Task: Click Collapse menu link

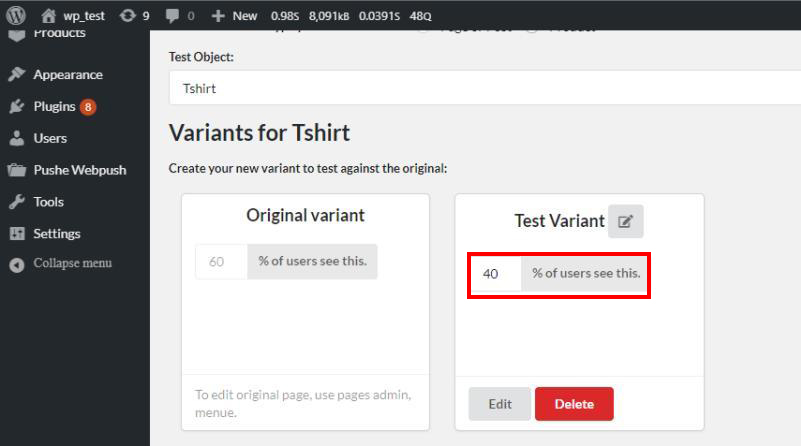Action: (x=73, y=263)
